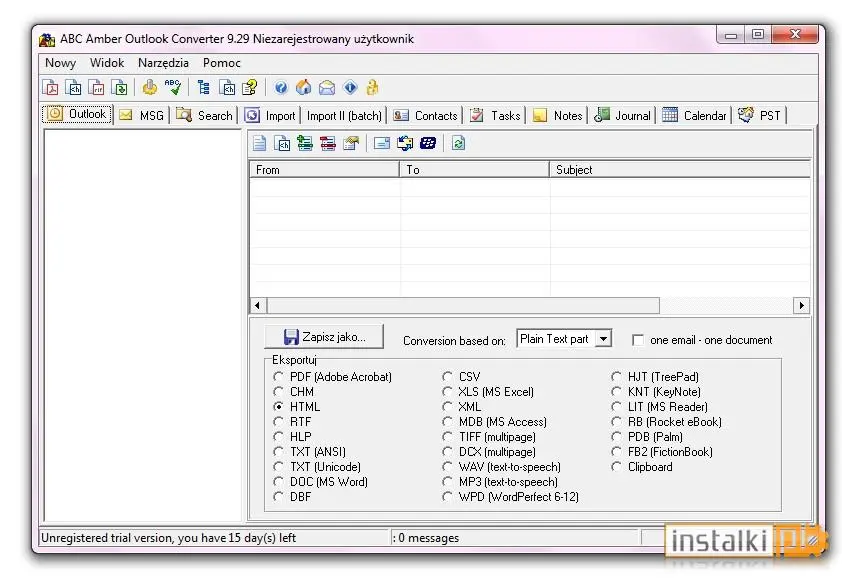Run the ABC spell check icon

[173, 87]
